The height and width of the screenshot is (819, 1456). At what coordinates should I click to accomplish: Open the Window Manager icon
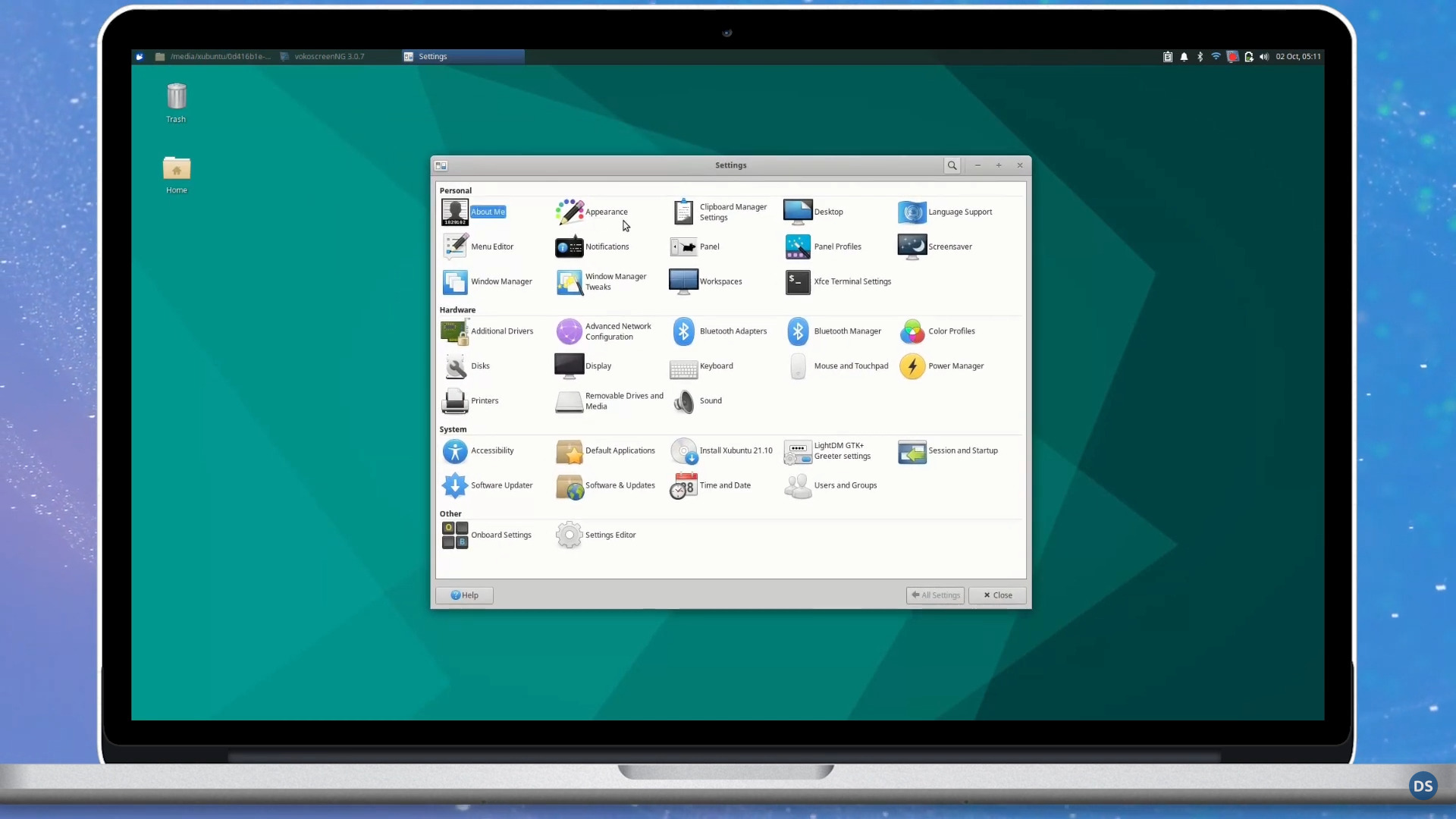[455, 281]
